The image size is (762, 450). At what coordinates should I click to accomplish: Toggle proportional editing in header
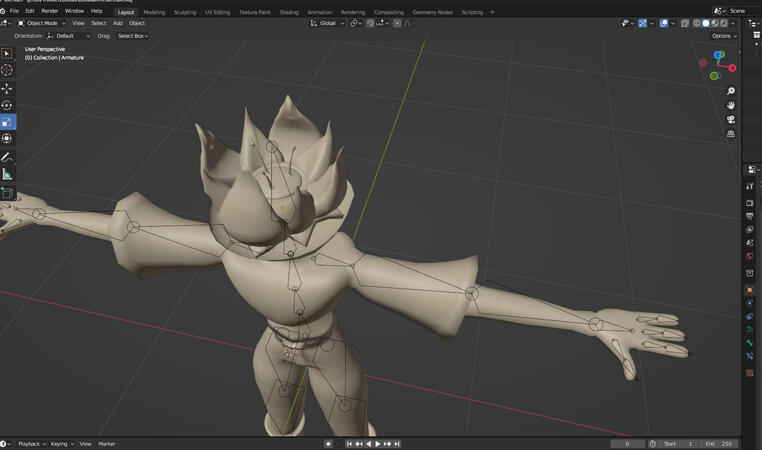coord(397,23)
